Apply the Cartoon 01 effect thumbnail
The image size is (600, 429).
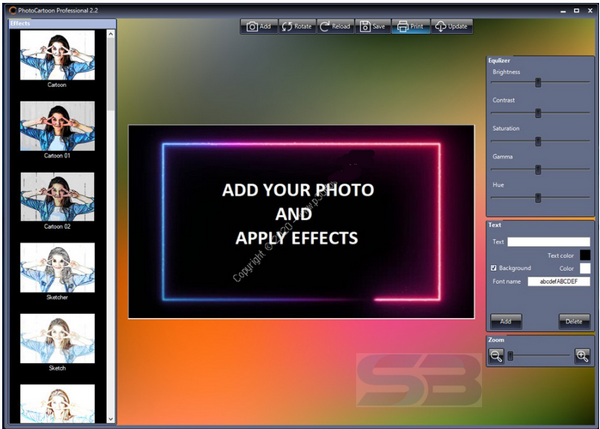click(57, 126)
